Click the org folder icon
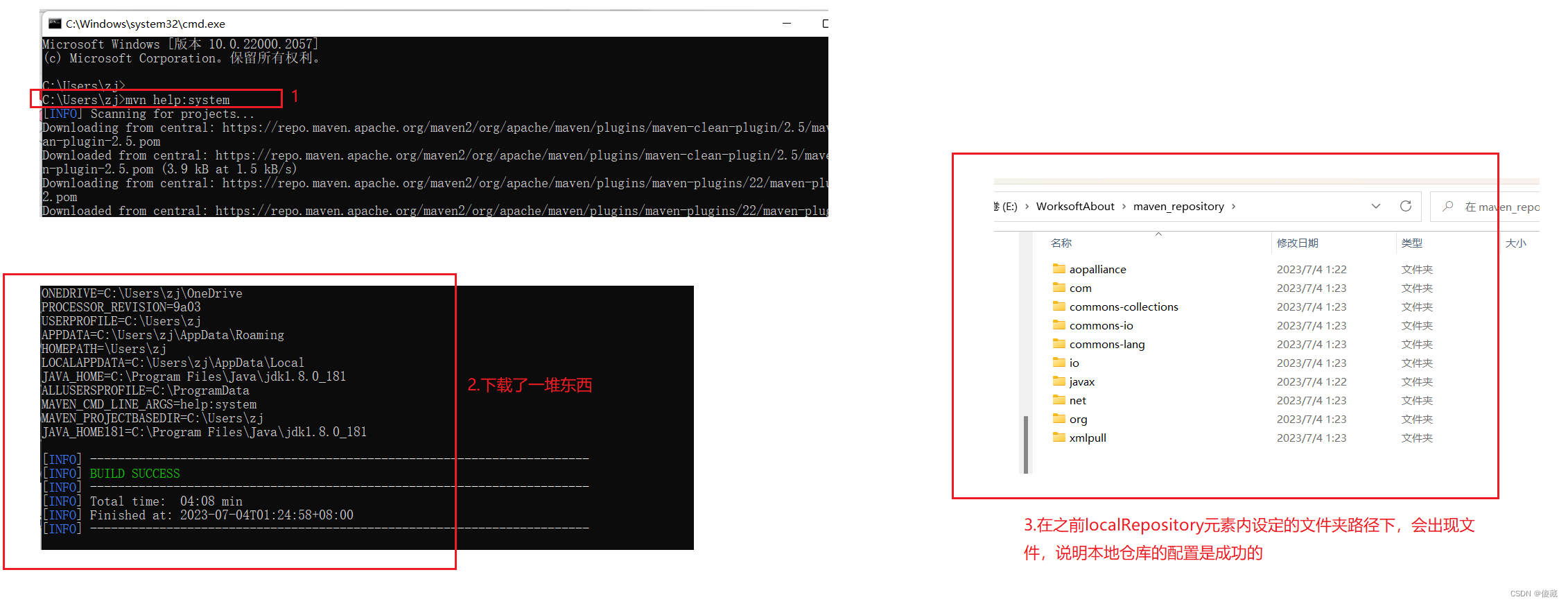The height and width of the screenshot is (604, 1568). pyautogui.click(x=1059, y=418)
